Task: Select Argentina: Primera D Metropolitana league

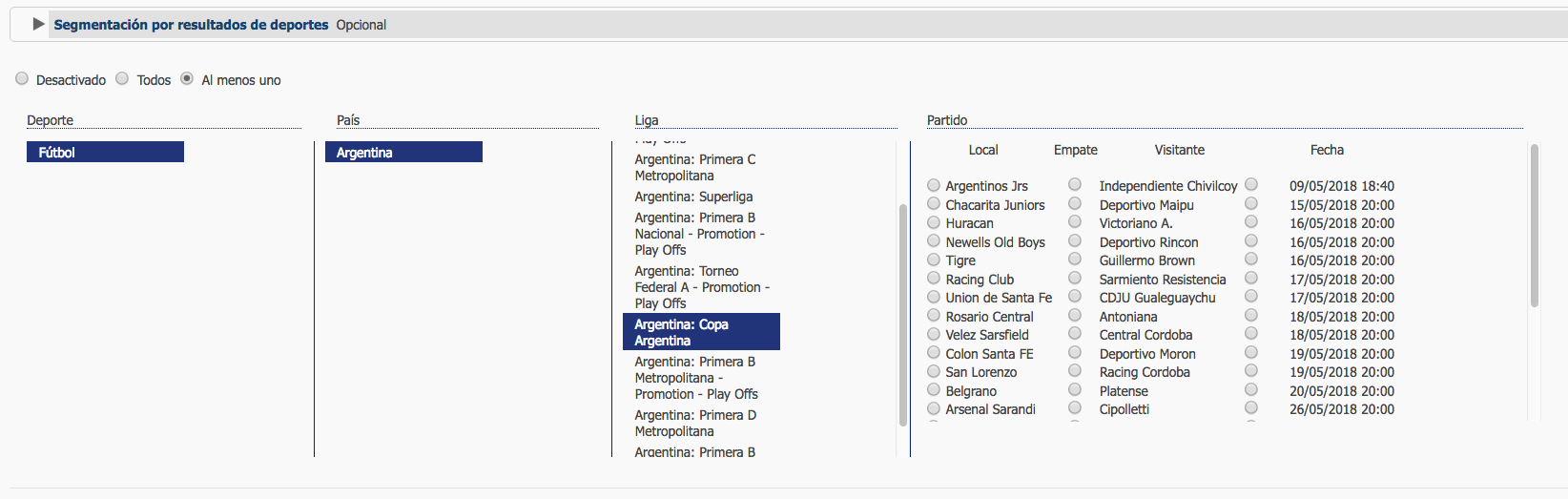Action: (x=695, y=423)
